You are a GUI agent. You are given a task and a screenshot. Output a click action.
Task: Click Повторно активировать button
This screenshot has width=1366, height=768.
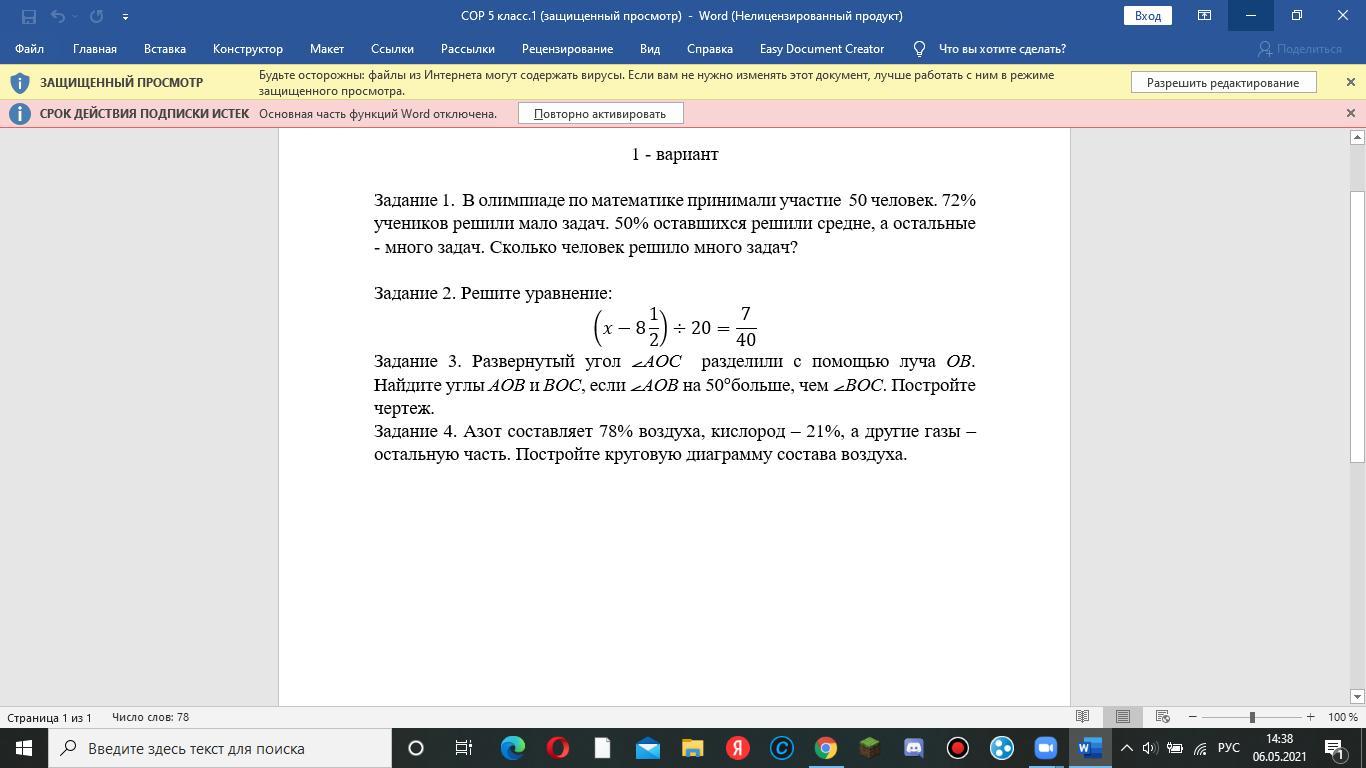point(600,113)
